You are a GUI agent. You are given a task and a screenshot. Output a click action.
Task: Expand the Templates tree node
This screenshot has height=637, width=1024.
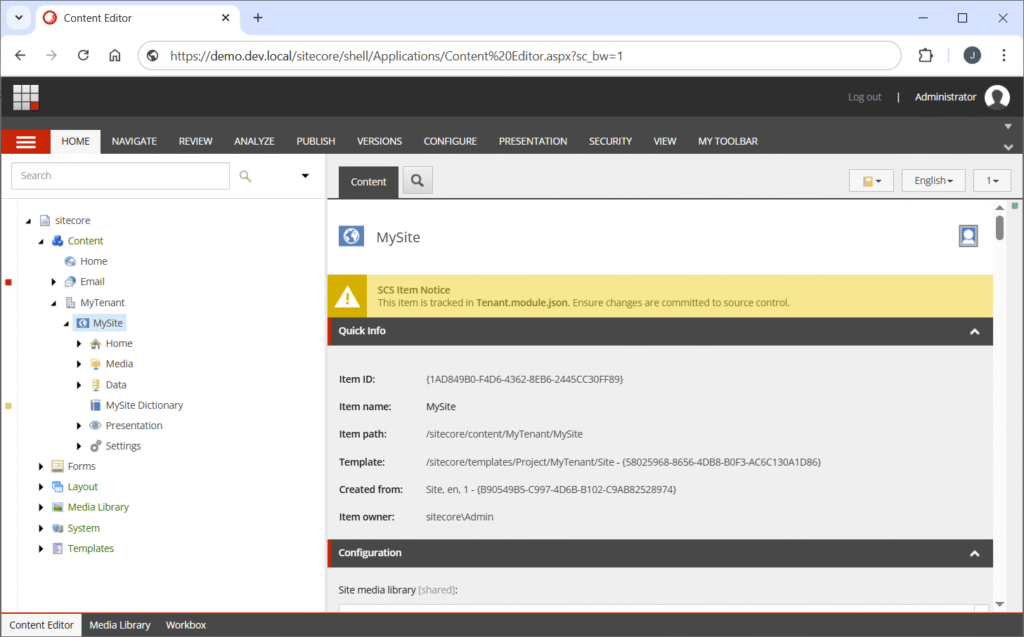[x=40, y=548]
